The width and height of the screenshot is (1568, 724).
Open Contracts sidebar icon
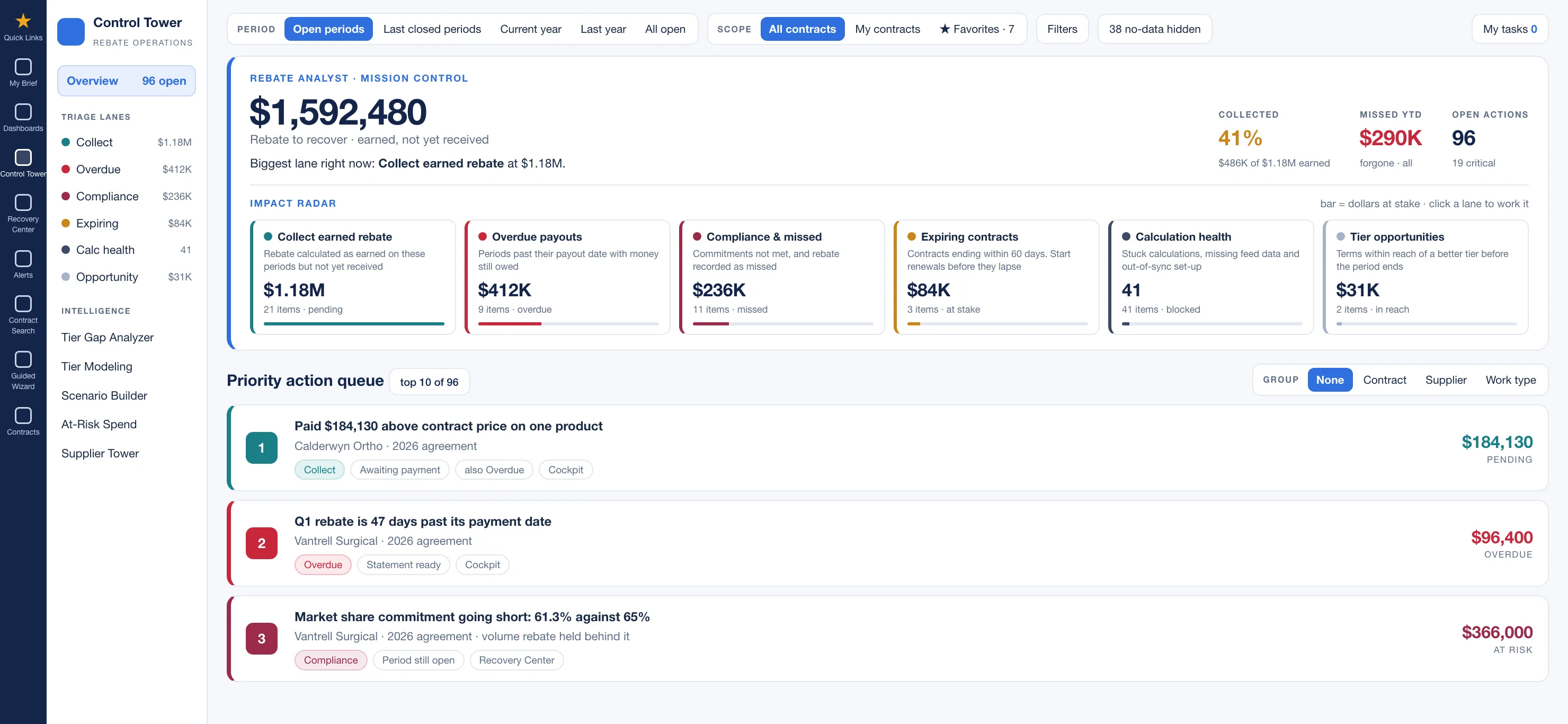(x=23, y=416)
